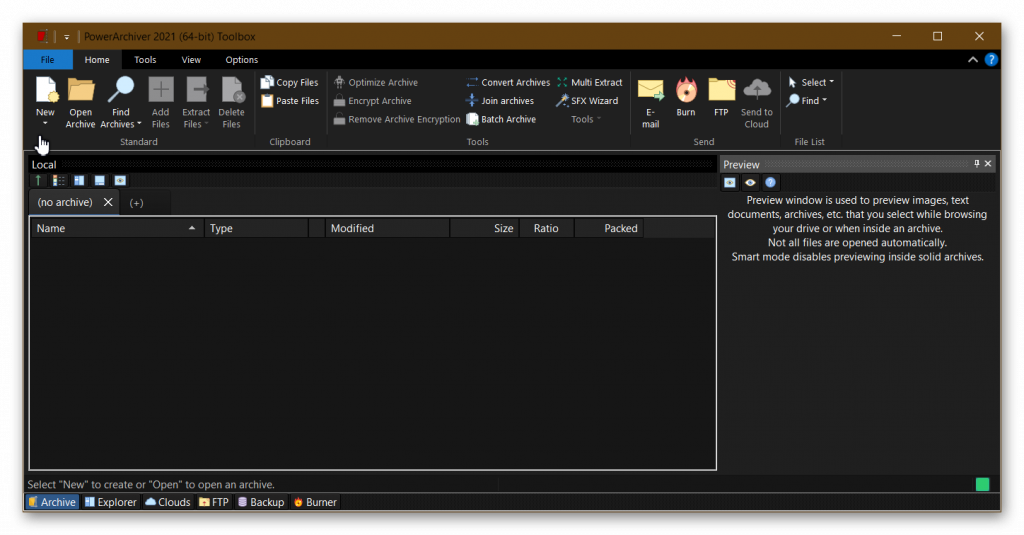The image size is (1024, 535).
Task: Open the File menu
Action: tap(47, 60)
